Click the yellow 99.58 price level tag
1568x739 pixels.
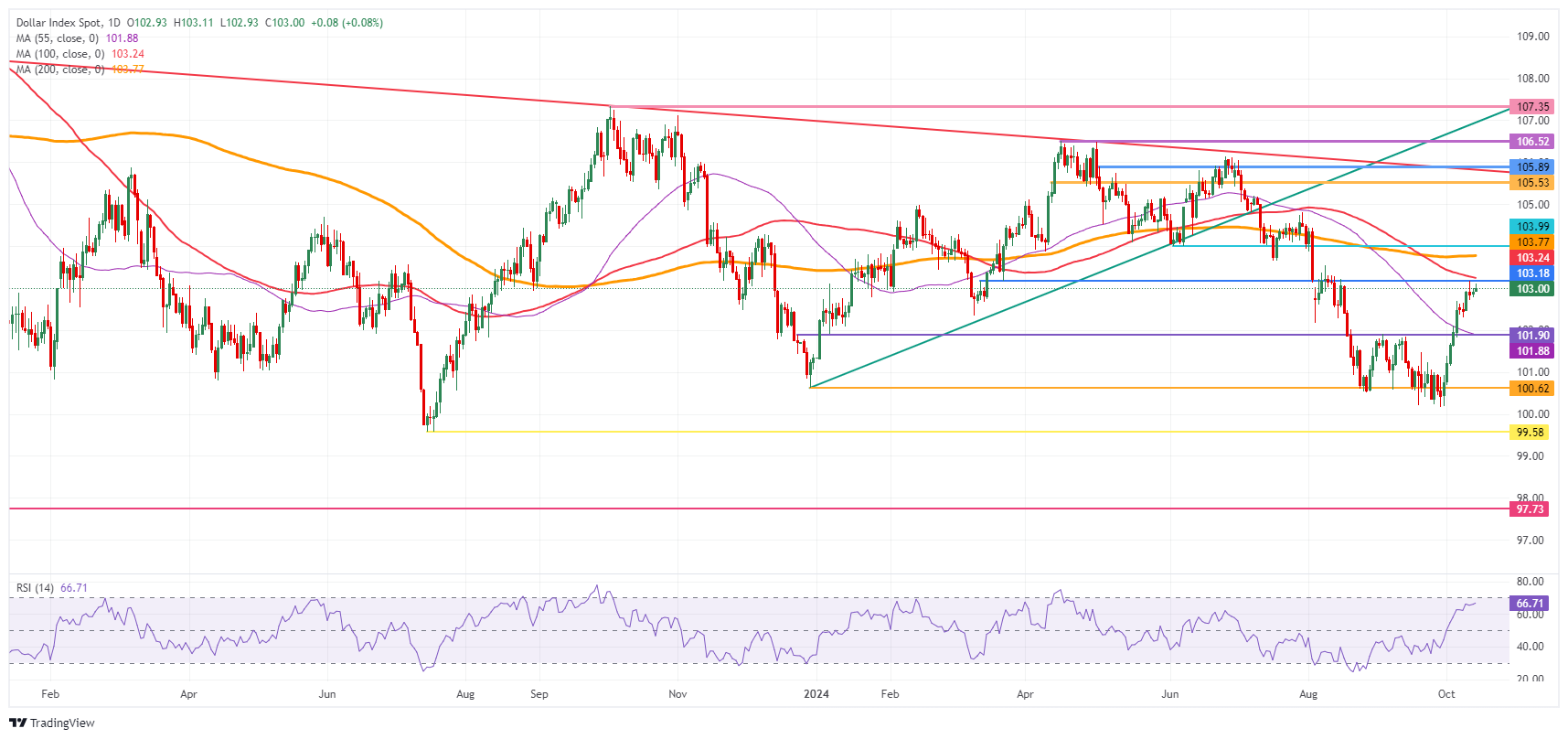(x=1530, y=433)
